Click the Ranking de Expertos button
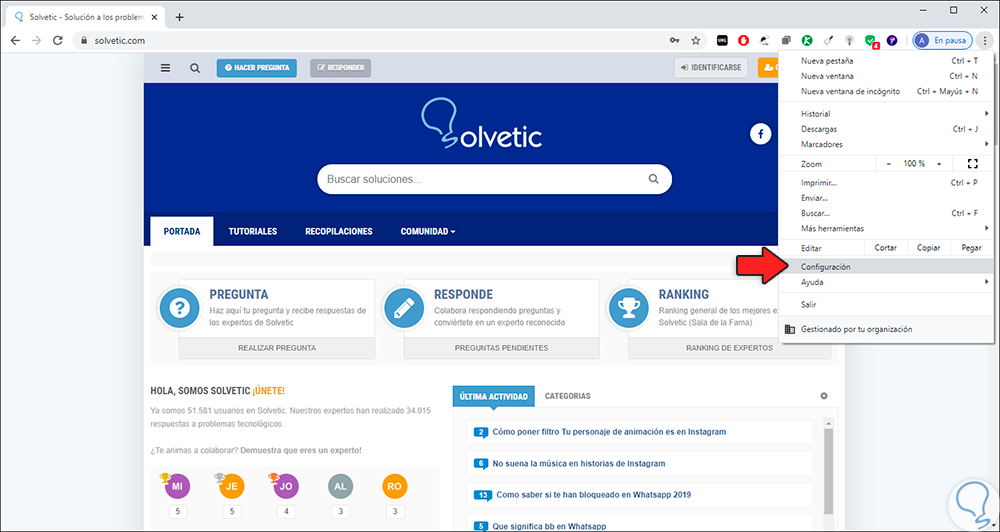The height and width of the screenshot is (532, 1000). tap(729, 348)
